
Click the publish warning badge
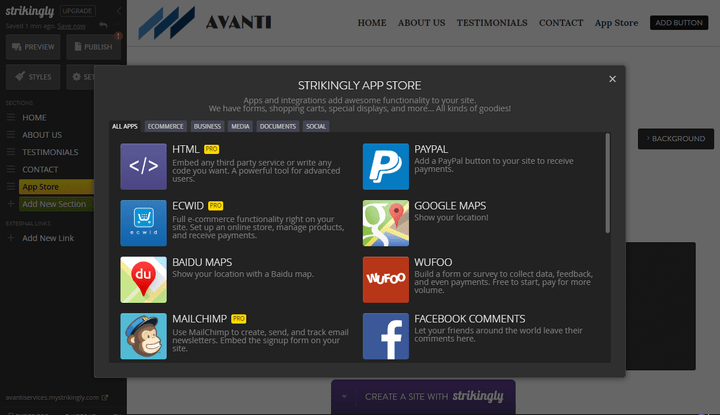[118, 35]
